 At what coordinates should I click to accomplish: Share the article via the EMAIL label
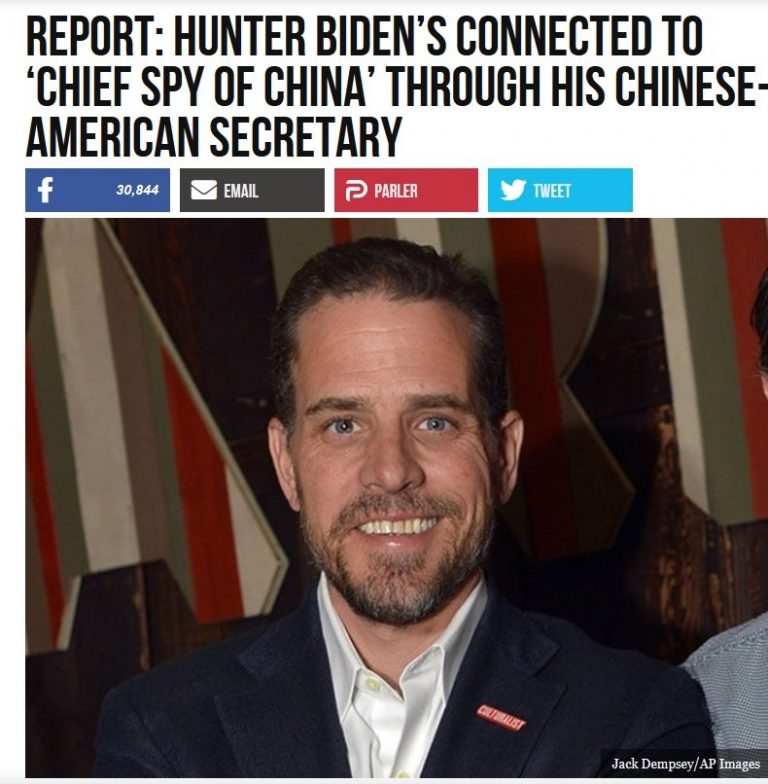click(x=241, y=191)
